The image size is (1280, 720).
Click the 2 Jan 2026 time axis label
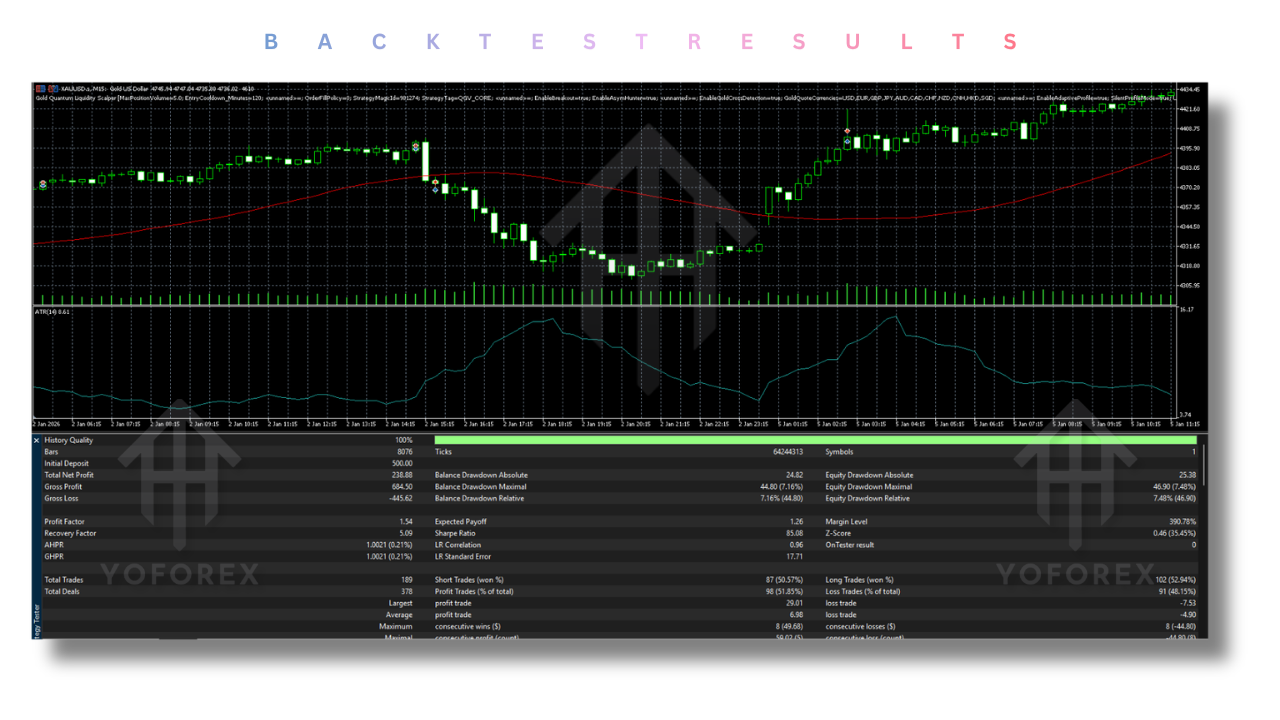click(x=47, y=424)
